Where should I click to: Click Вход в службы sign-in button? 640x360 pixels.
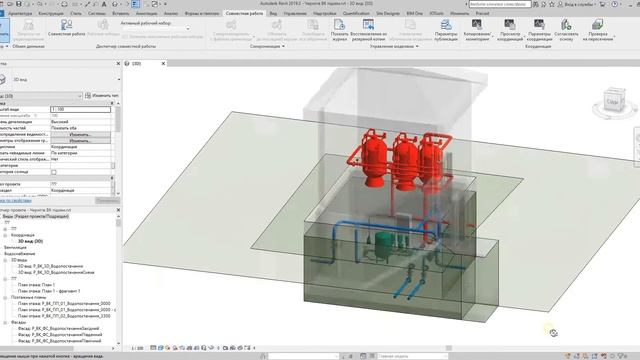pos(578,4)
